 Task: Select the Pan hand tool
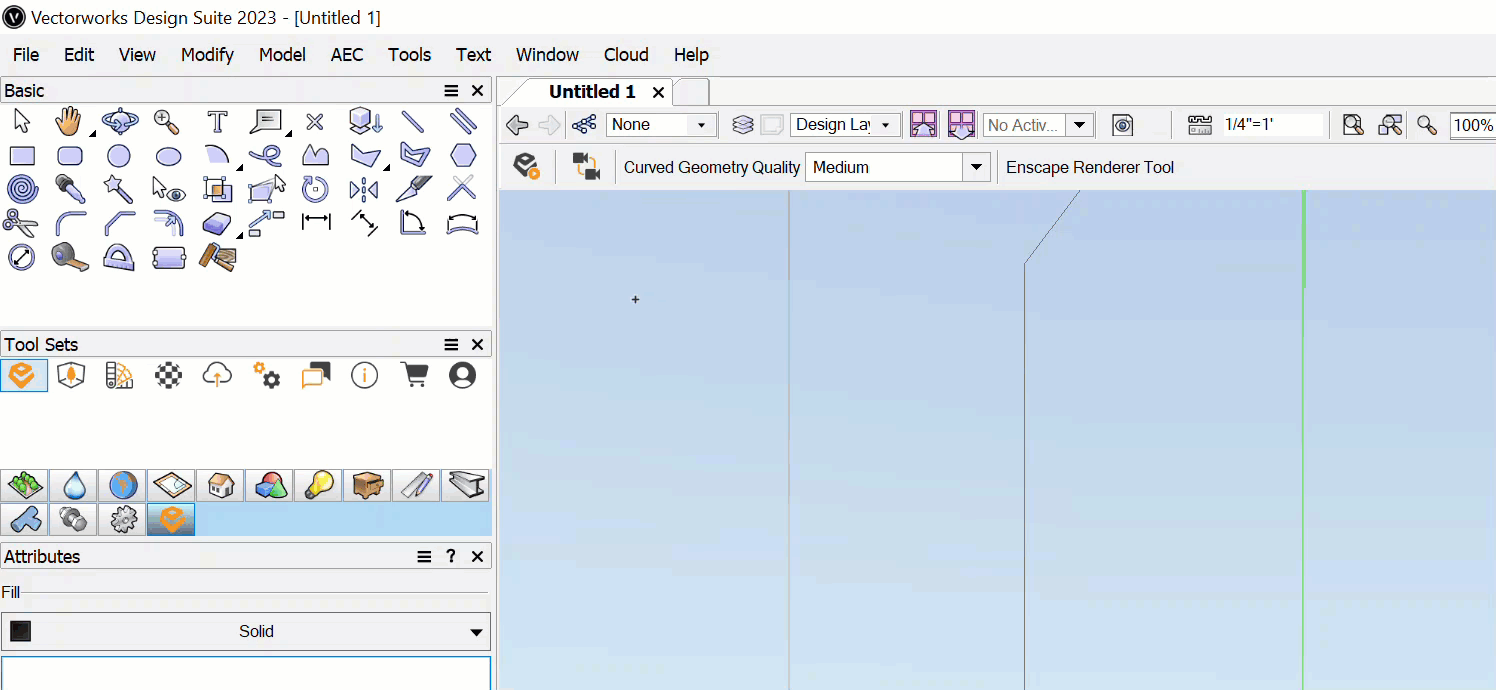point(68,122)
